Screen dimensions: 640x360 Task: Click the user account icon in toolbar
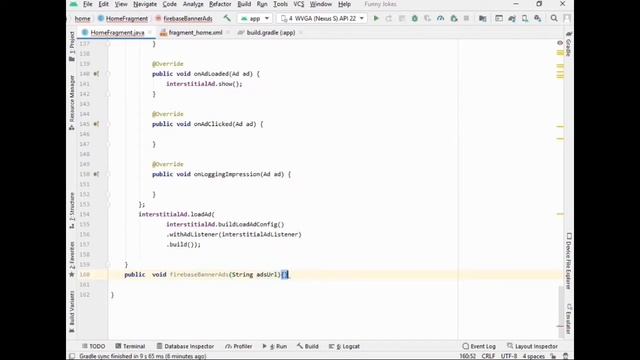(x=567, y=18)
